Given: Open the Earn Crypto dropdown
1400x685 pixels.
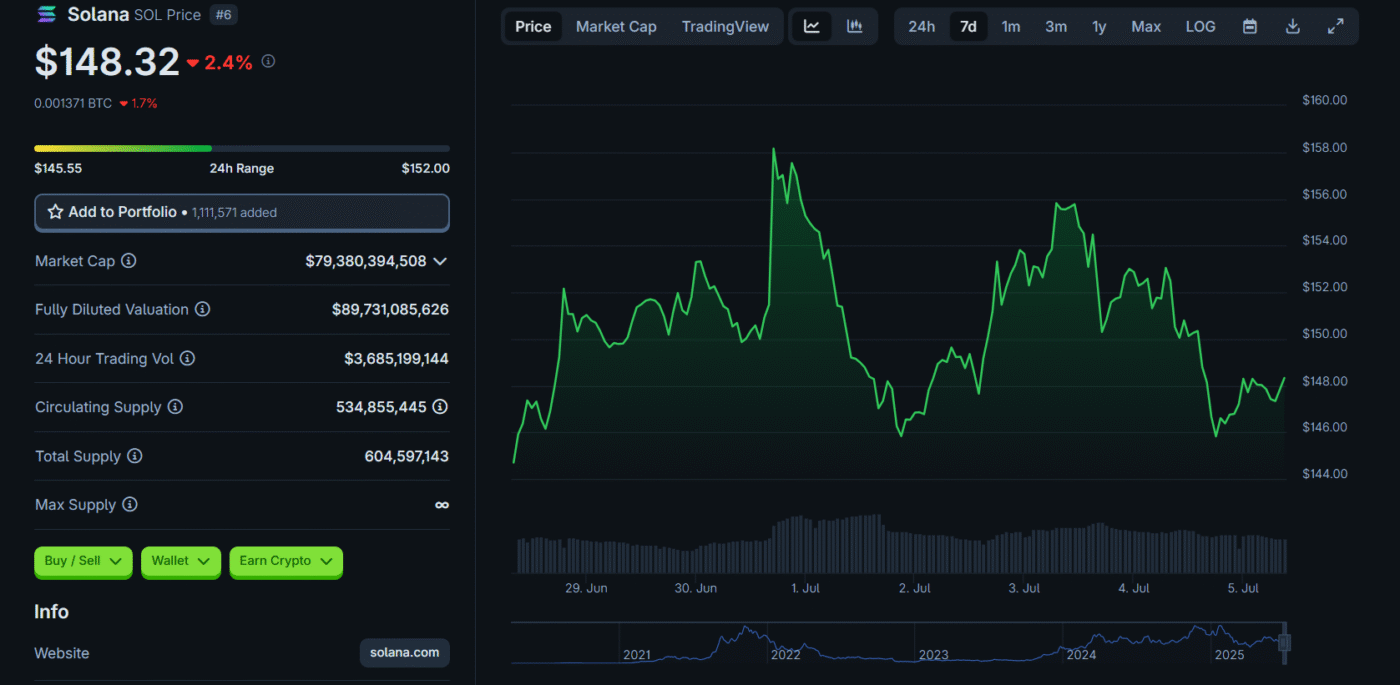Looking at the screenshot, I should coord(286,561).
